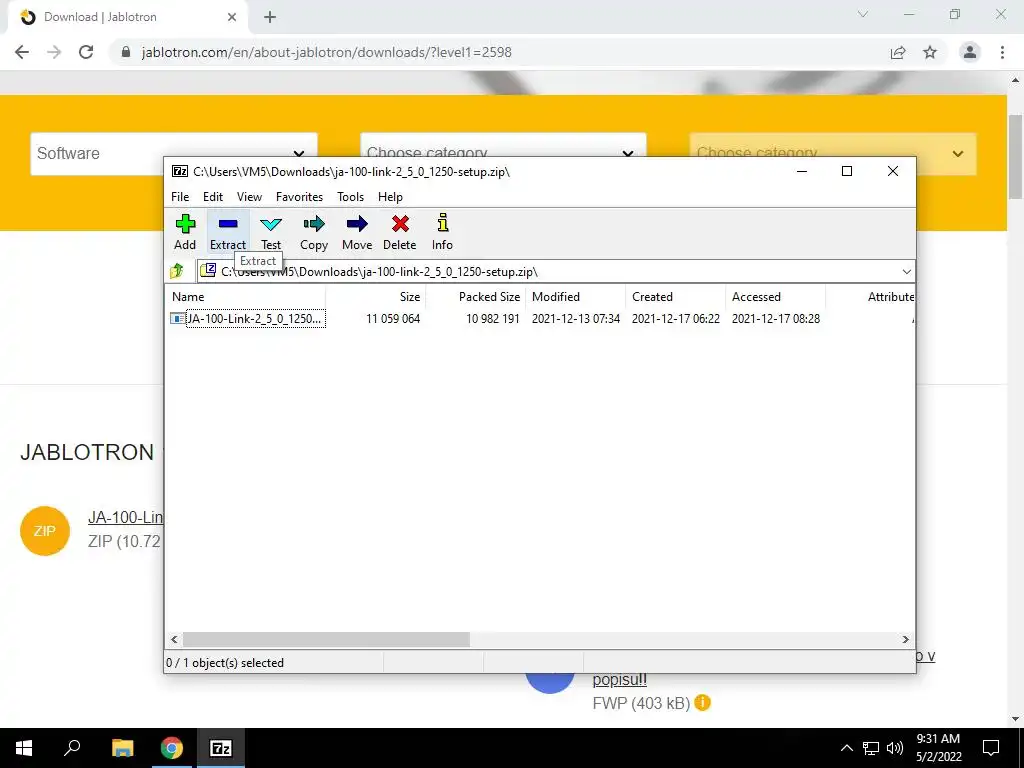Viewport: 1024px width, 768px height.
Task: Open the middle Choose category dropdown
Action: [x=503, y=146]
